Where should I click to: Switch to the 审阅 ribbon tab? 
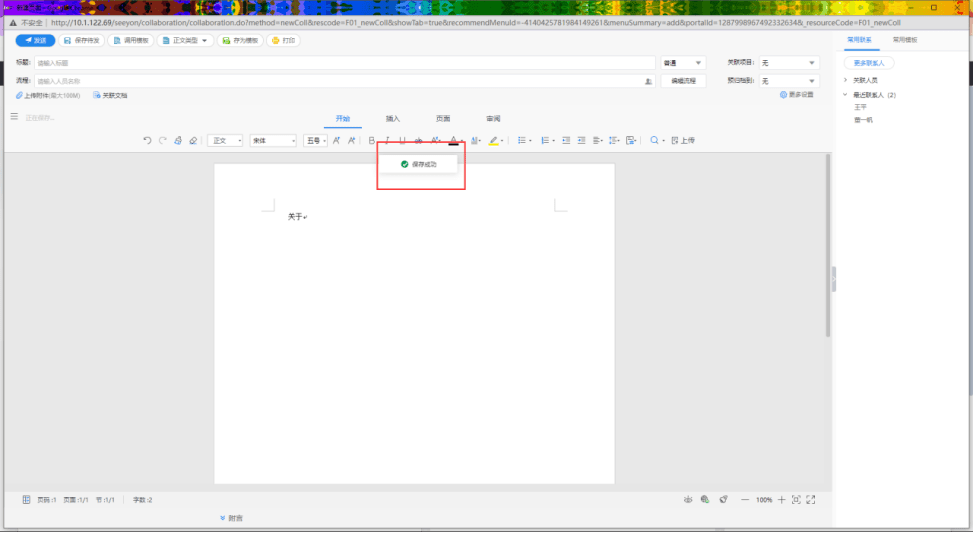click(493, 119)
